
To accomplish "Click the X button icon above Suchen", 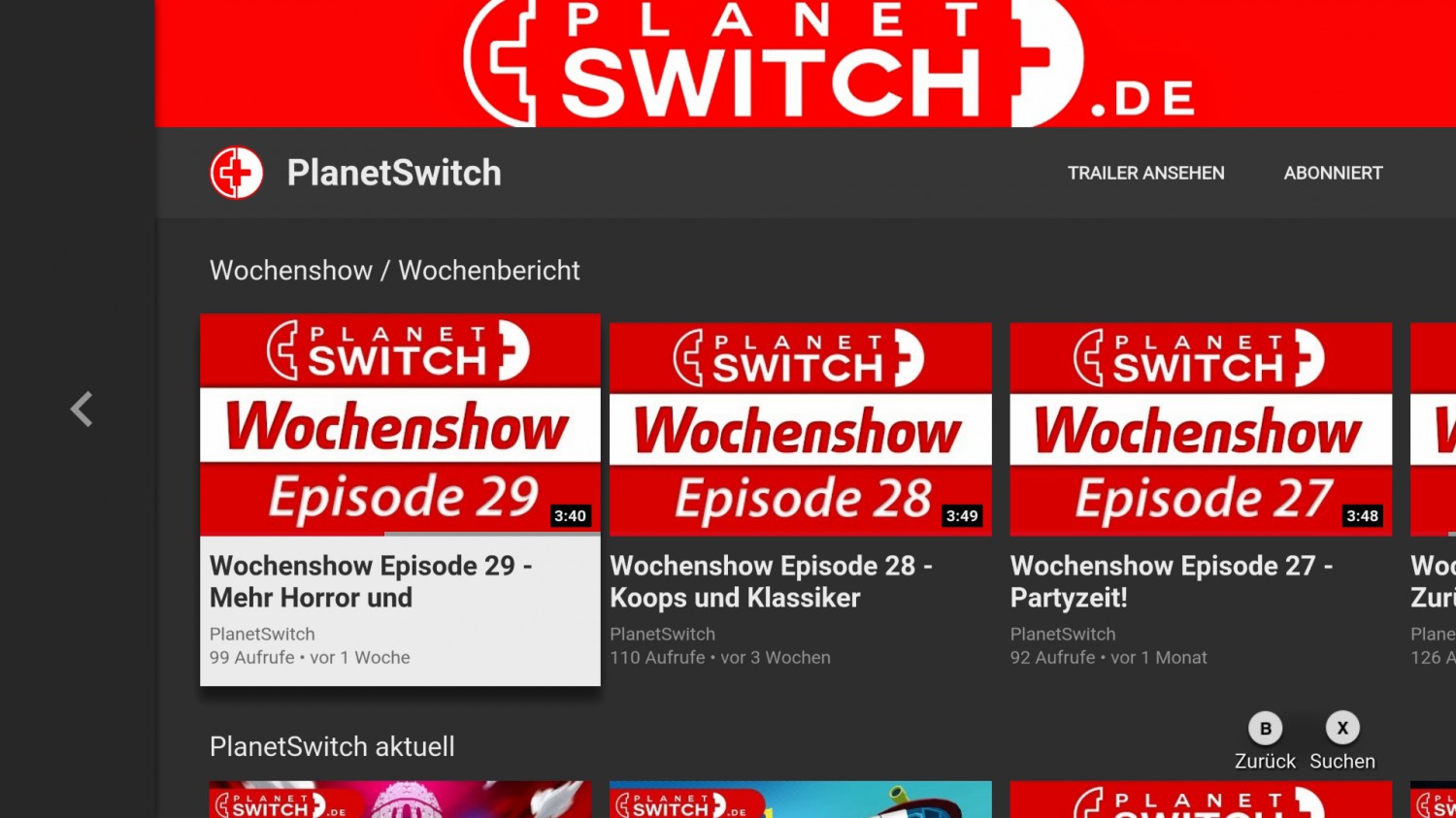I will (1342, 728).
